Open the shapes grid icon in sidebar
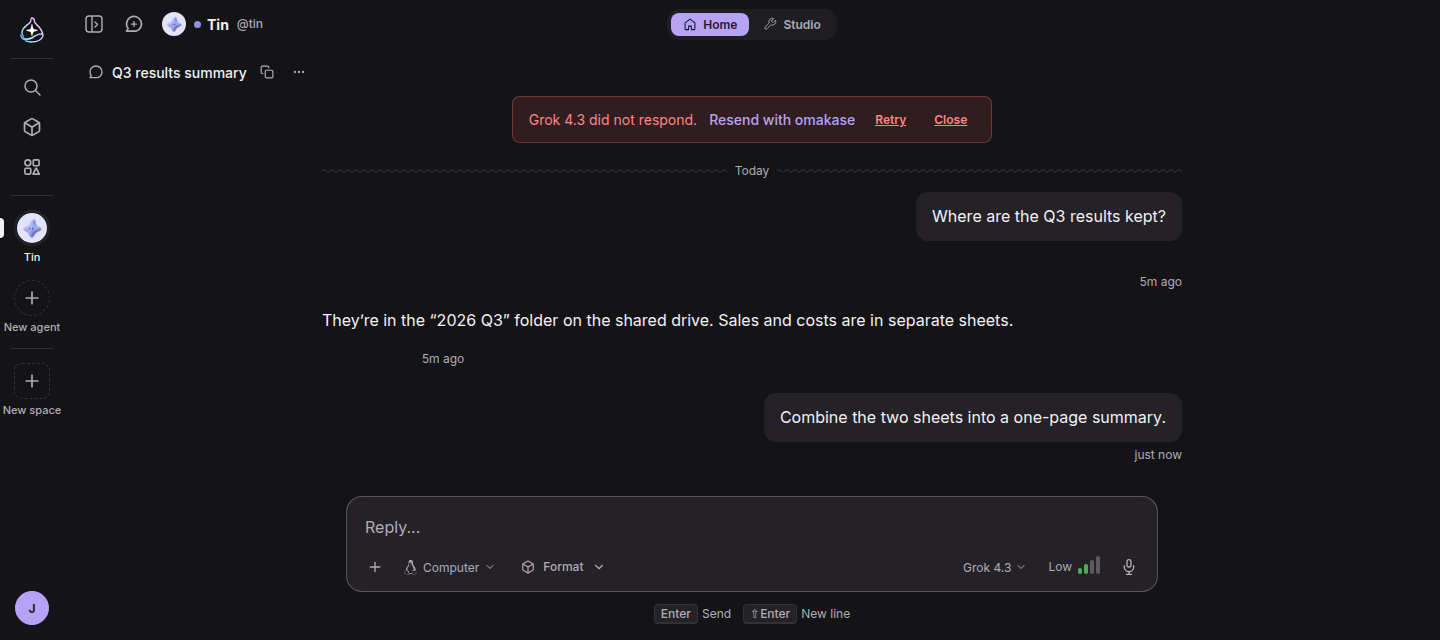The width and height of the screenshot is (1440, 640). pos(32,167)
